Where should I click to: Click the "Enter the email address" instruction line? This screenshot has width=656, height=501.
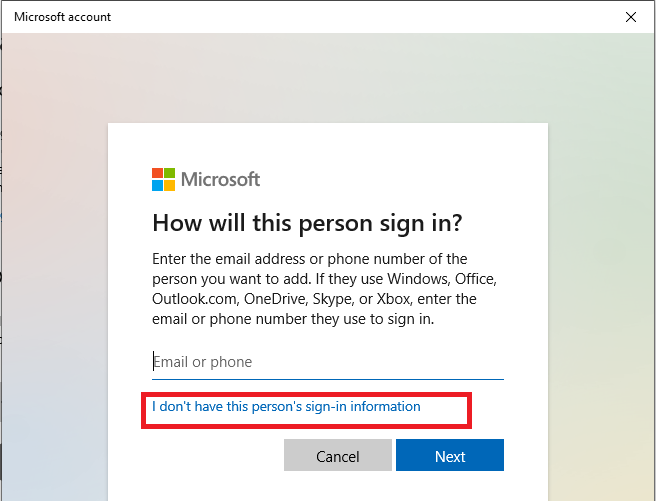point(309,259)
